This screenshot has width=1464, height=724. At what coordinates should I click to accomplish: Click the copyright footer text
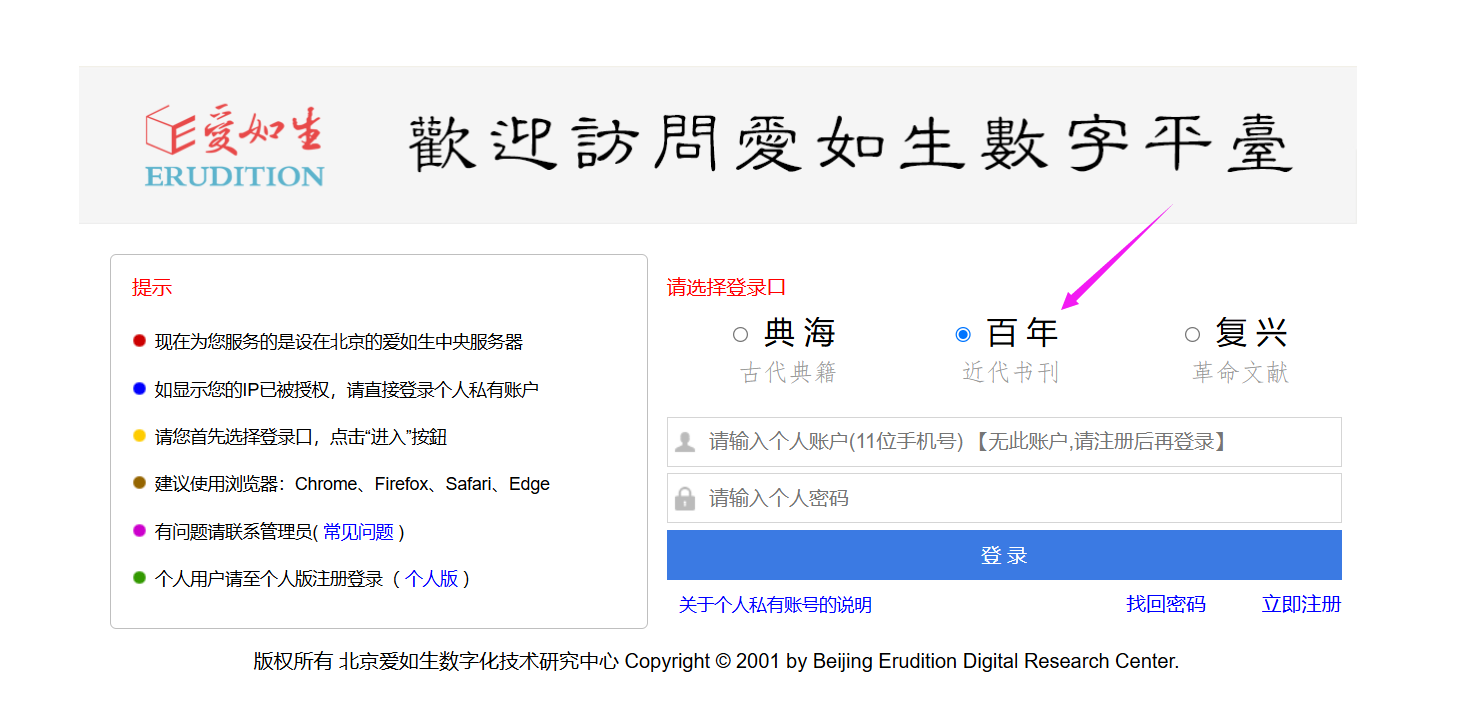tap(716, 661)
